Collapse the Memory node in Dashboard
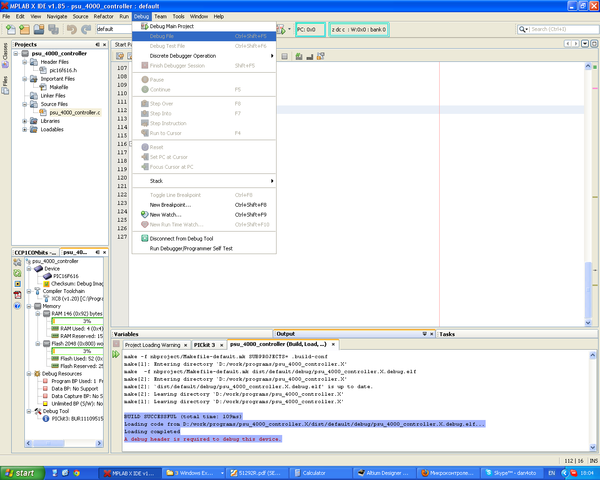600x480 pixels. (29, 306)
